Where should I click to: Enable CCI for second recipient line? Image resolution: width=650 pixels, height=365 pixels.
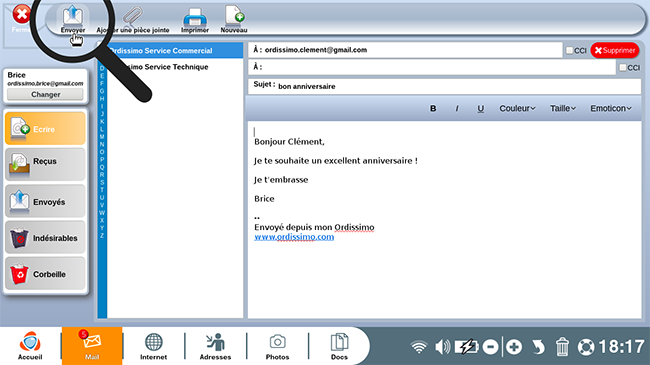pos(623,67)
